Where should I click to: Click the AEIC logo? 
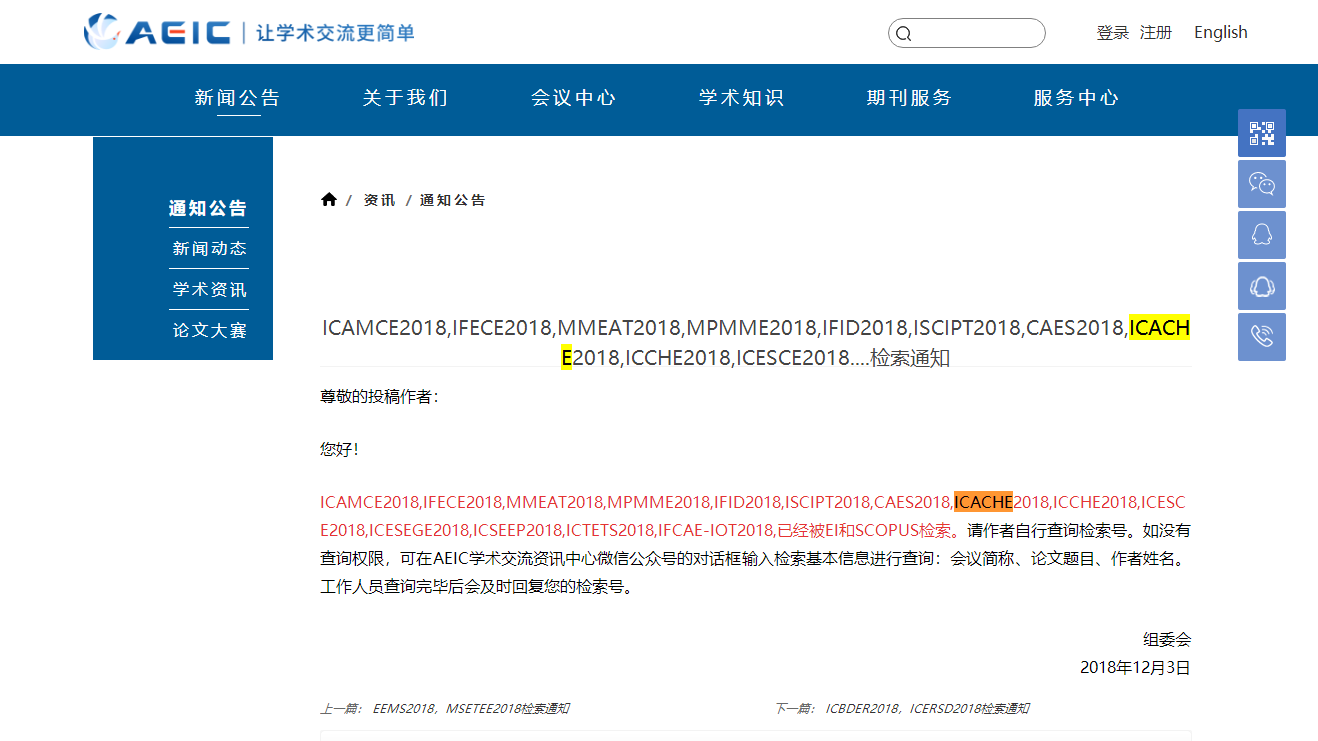(x=157, y=32)
